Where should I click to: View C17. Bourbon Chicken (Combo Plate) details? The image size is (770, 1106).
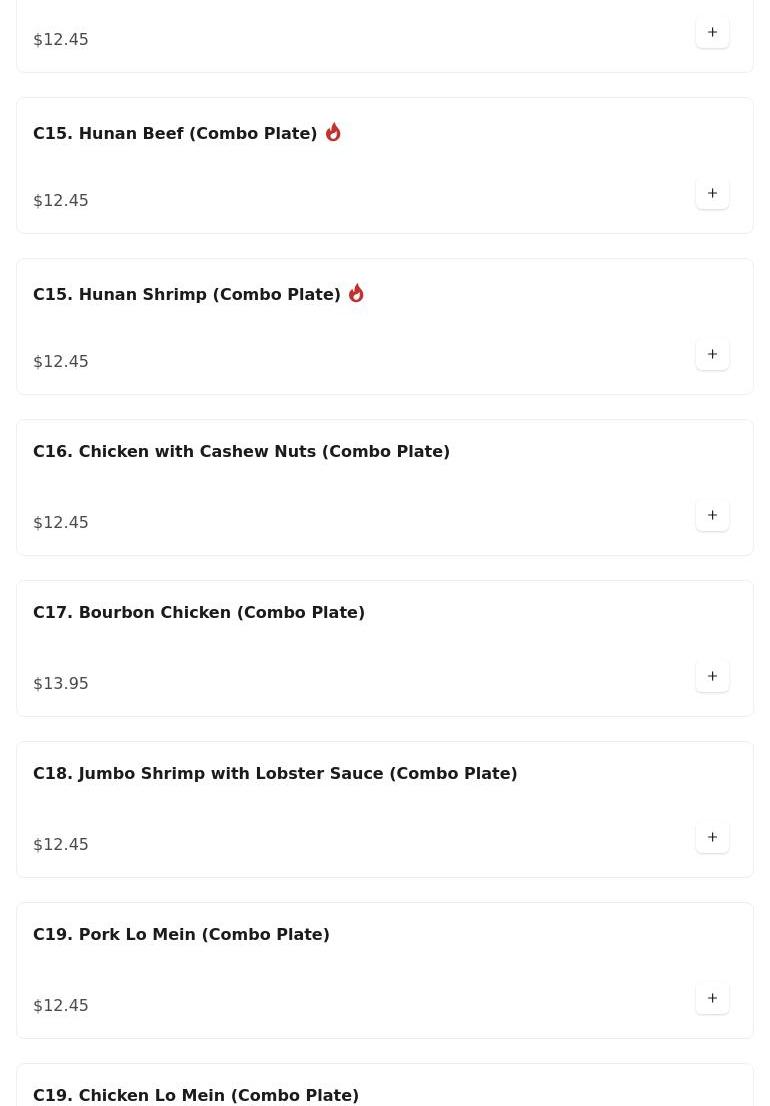click(199, 612)
